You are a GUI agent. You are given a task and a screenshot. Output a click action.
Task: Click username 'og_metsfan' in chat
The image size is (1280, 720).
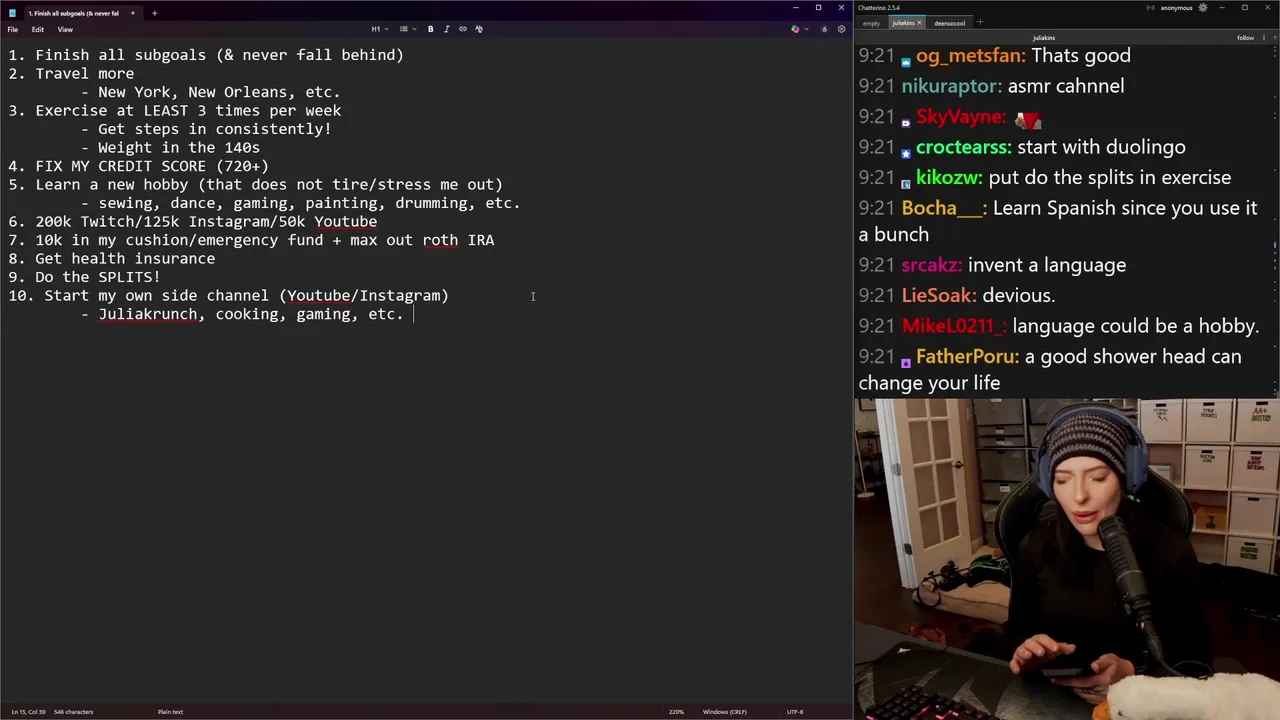(970, 56)
